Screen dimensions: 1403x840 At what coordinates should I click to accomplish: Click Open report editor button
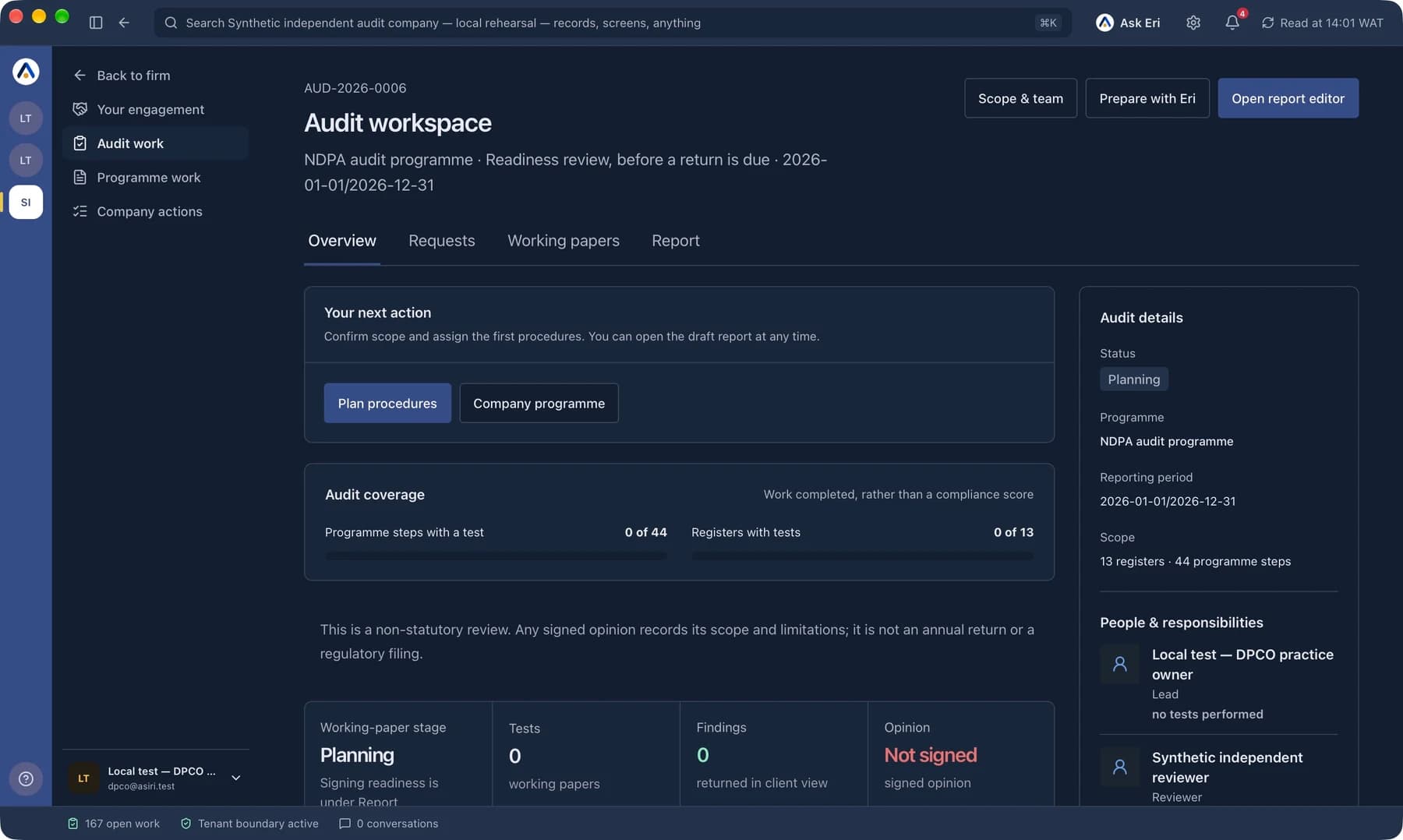(x=1288, y=98)
